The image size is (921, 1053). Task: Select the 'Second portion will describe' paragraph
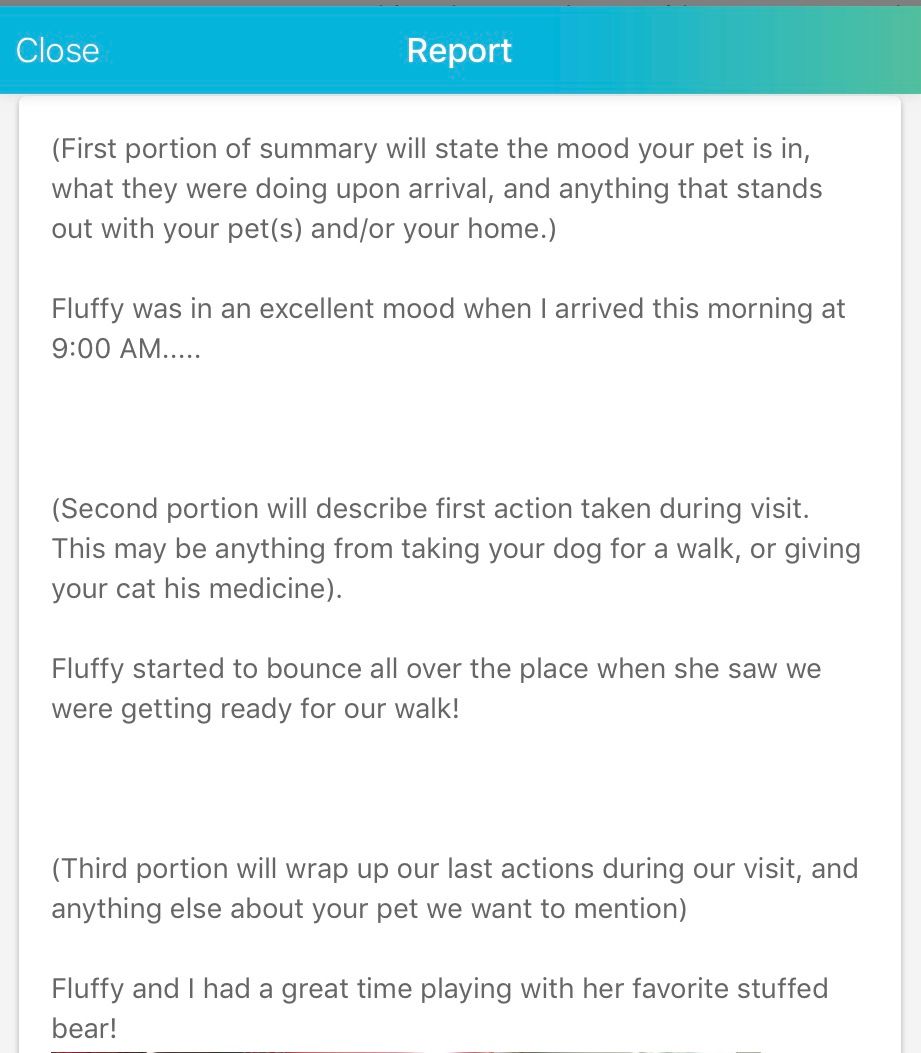tap(456, 549)
